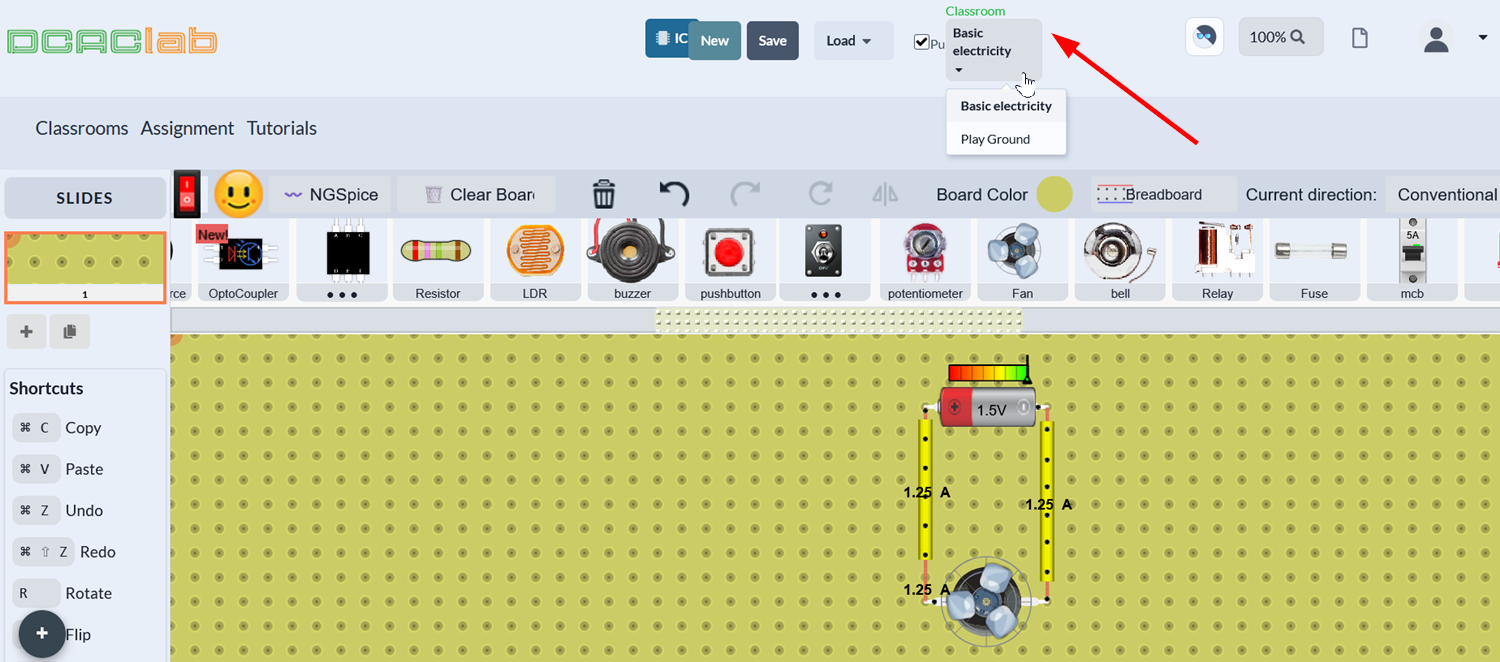Toggle the Public checkbox
Screen dimensions: 1500x662
coord(921,42)
